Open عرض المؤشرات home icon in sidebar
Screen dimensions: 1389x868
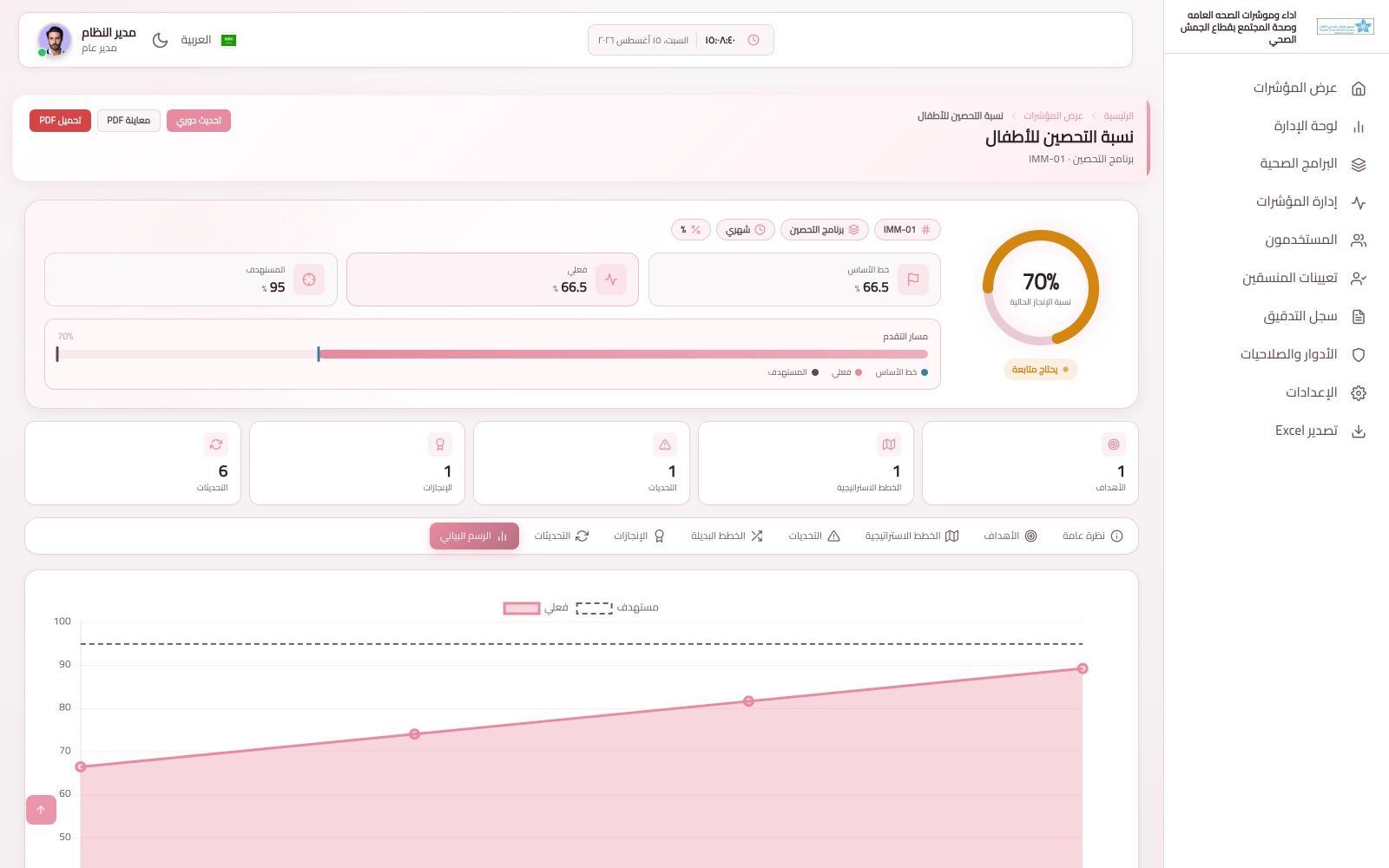(x=1359, y=89)
